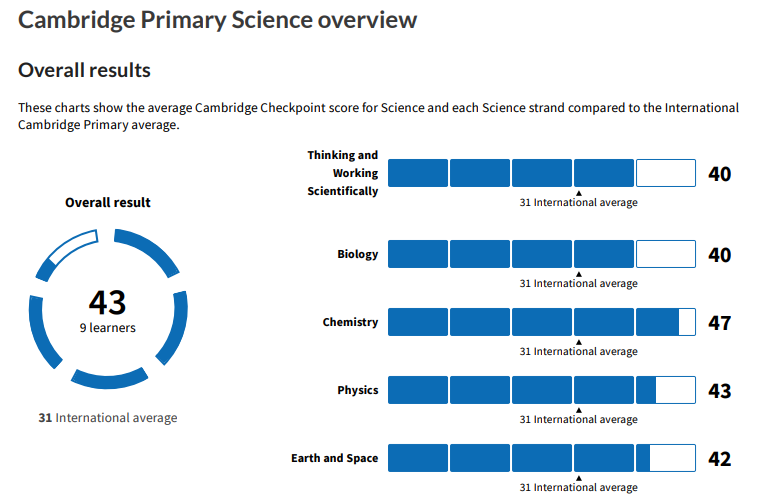Screen dimensions: 759x504
Task: Click the unfilled white segment of the donut chart
Action: pyautogui.click(x=71, y=252)
